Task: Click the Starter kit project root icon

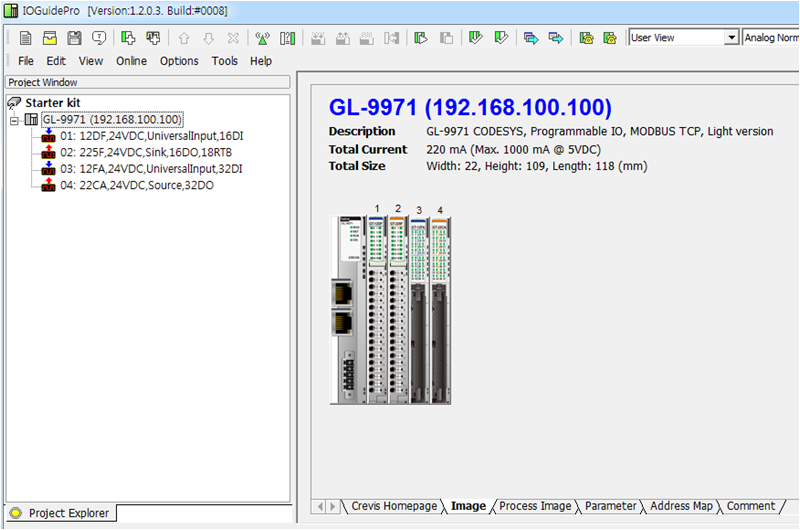Action: [x=14, y=103]
